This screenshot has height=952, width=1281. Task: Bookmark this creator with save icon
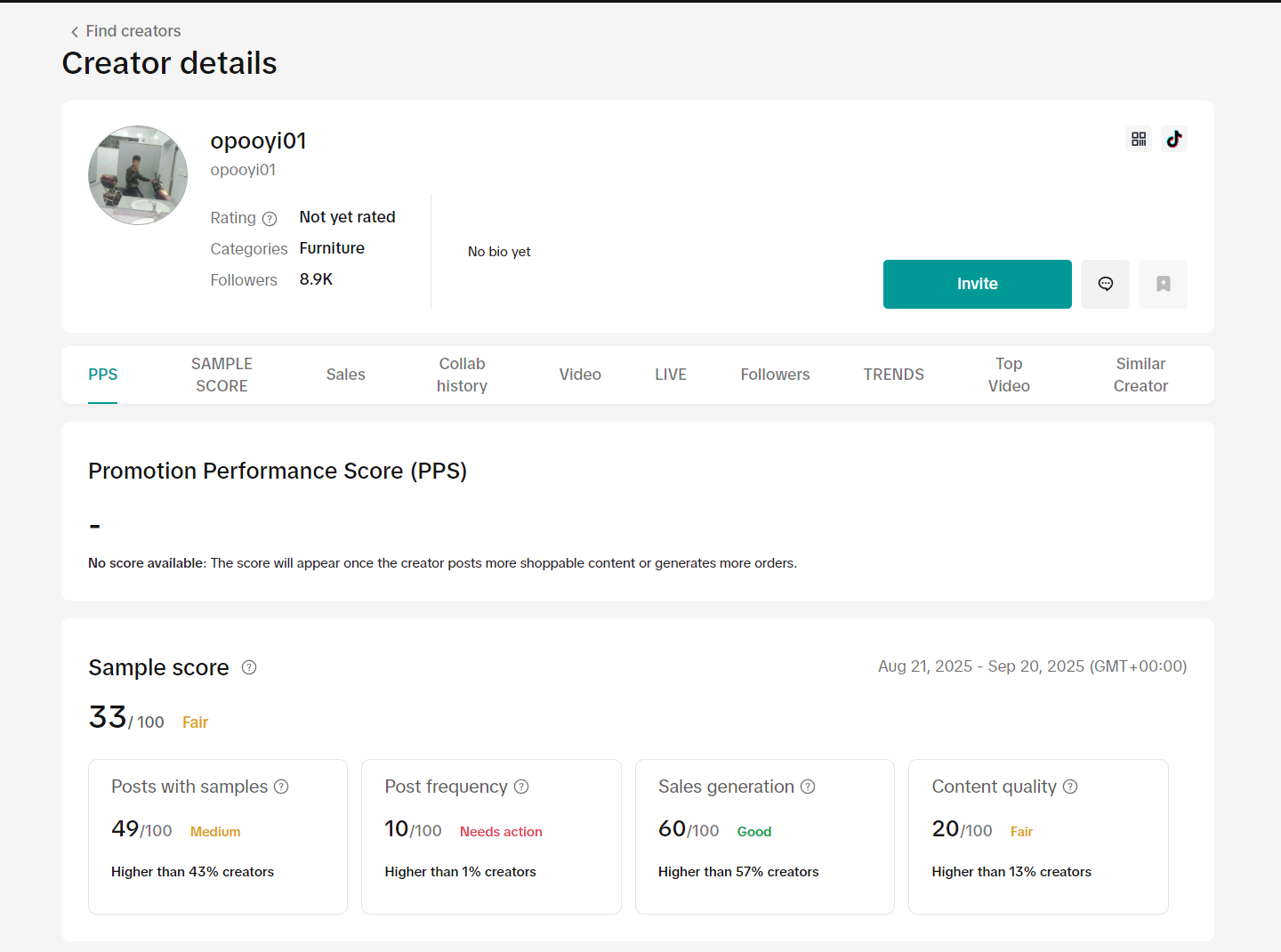click(1163, 284)
